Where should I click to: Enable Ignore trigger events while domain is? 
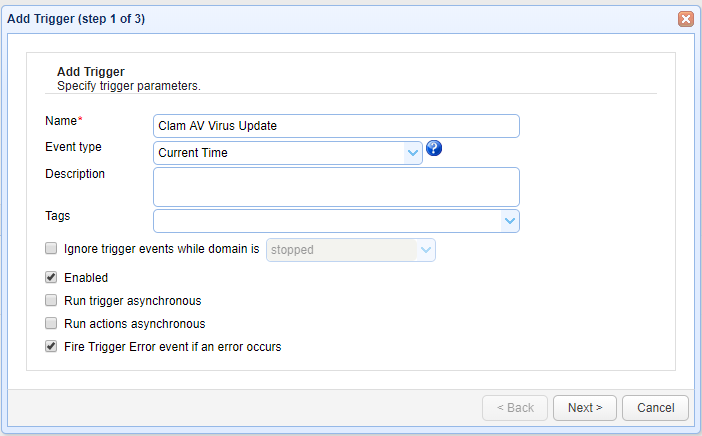51,249
